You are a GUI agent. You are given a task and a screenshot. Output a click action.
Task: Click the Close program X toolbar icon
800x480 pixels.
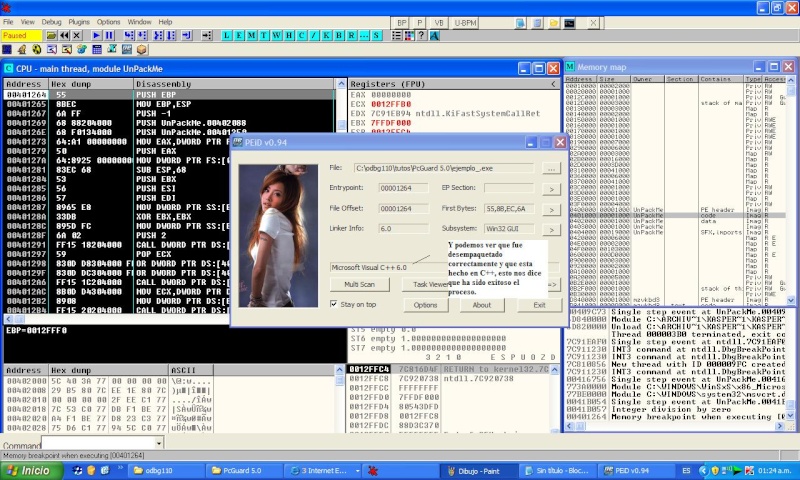click(x=77, y=35)
